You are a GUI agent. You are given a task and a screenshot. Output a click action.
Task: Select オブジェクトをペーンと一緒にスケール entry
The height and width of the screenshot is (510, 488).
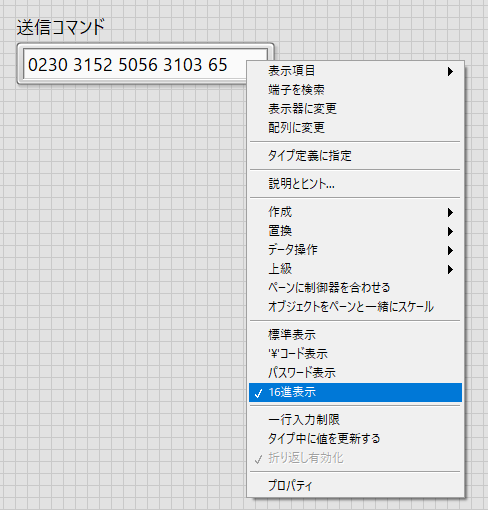pos(355,306)
